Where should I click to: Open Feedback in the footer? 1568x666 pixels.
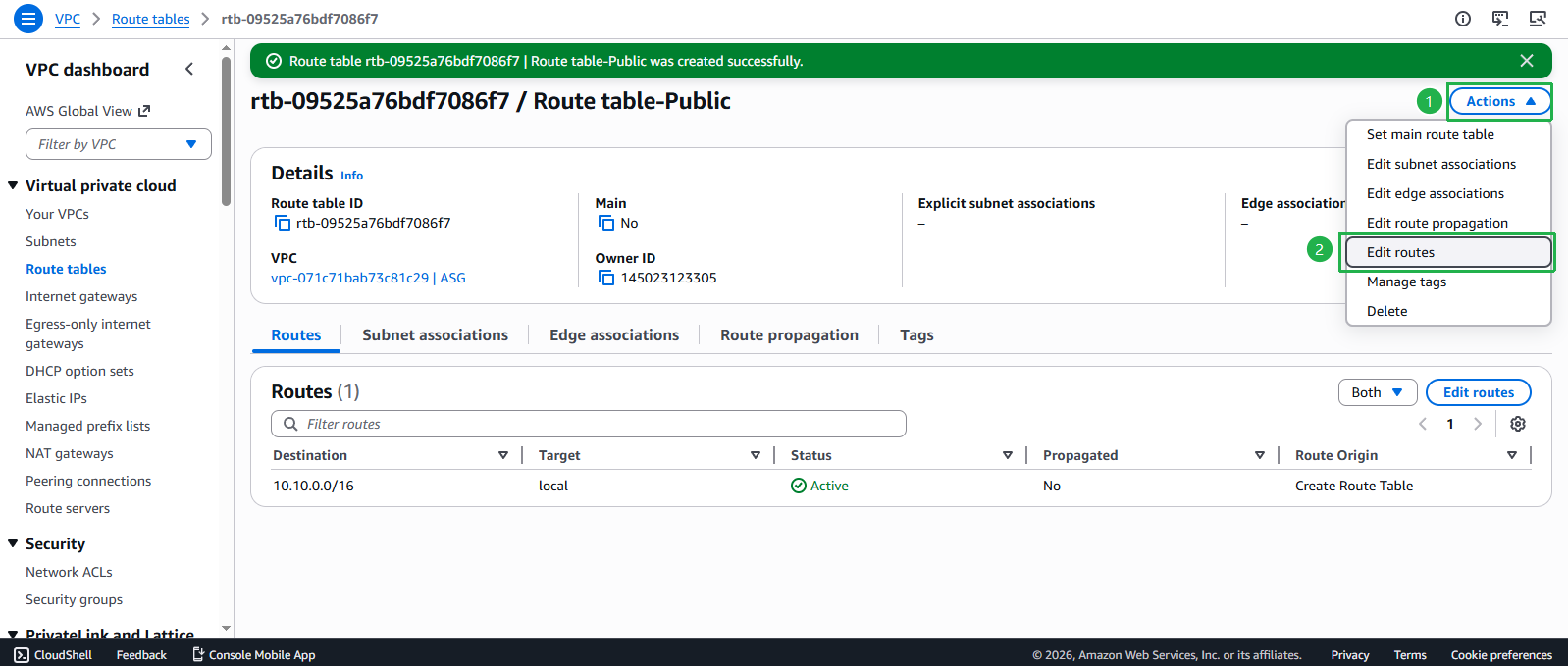[x=141, y=654]
